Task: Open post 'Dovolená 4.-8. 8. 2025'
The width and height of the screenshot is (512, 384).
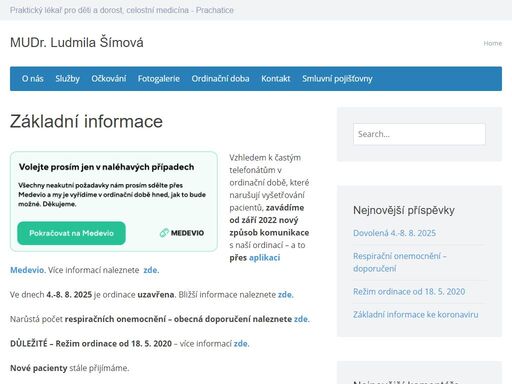Action: pos(394,233)
